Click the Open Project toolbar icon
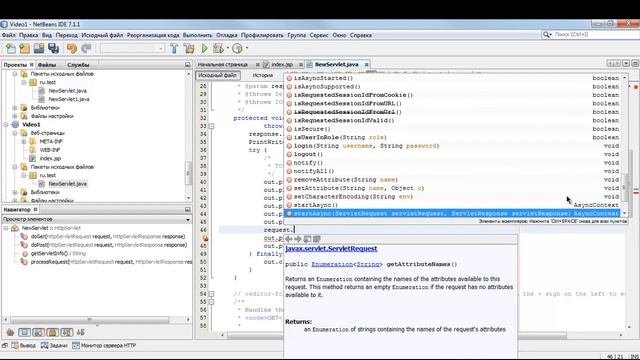The height and width of the screenshot is (360, 640). [x=39, y=49]
